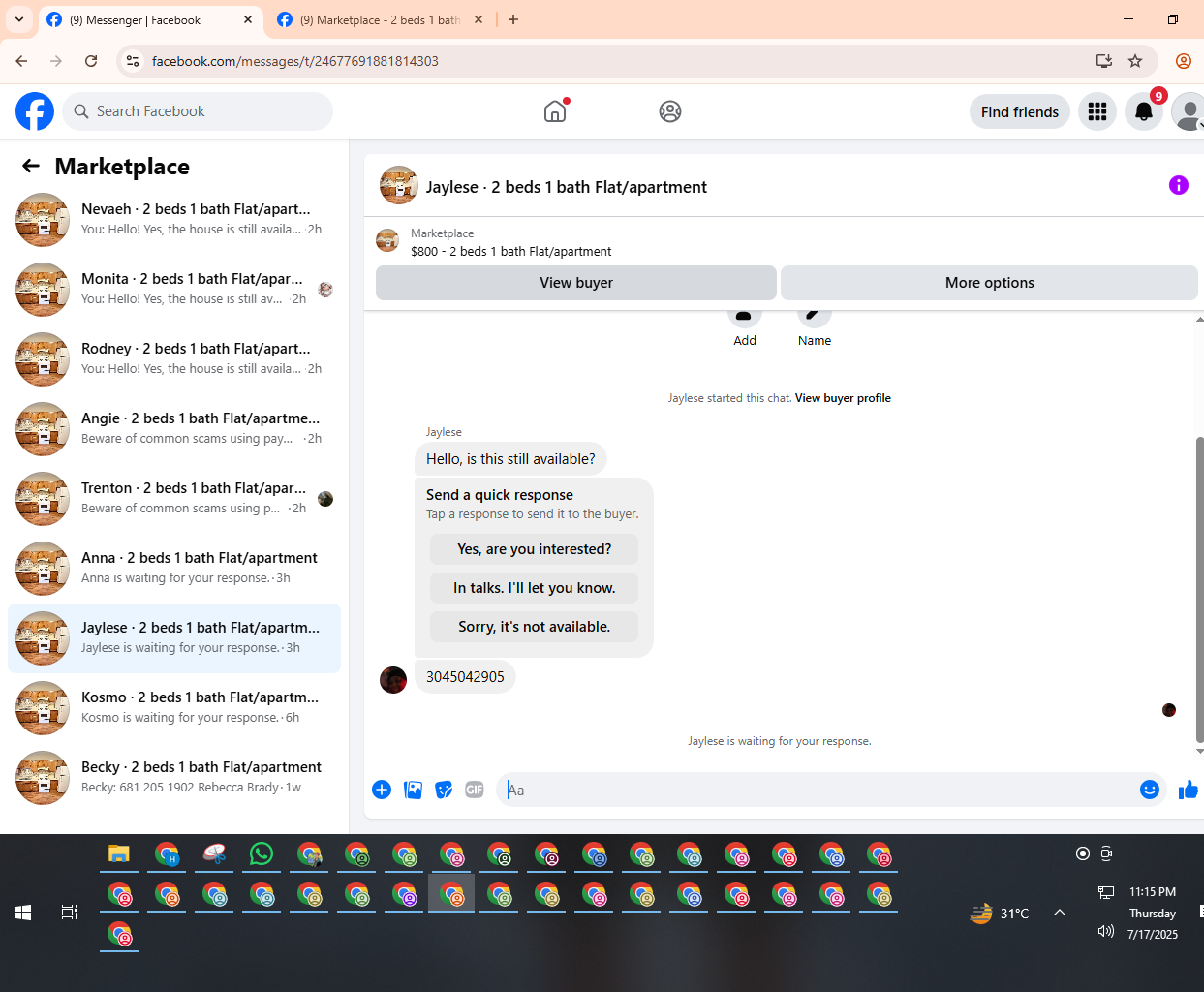The image size is (1204, 992).
Task: Open the Facebook menu grid icon
Action: point(1097,111)
